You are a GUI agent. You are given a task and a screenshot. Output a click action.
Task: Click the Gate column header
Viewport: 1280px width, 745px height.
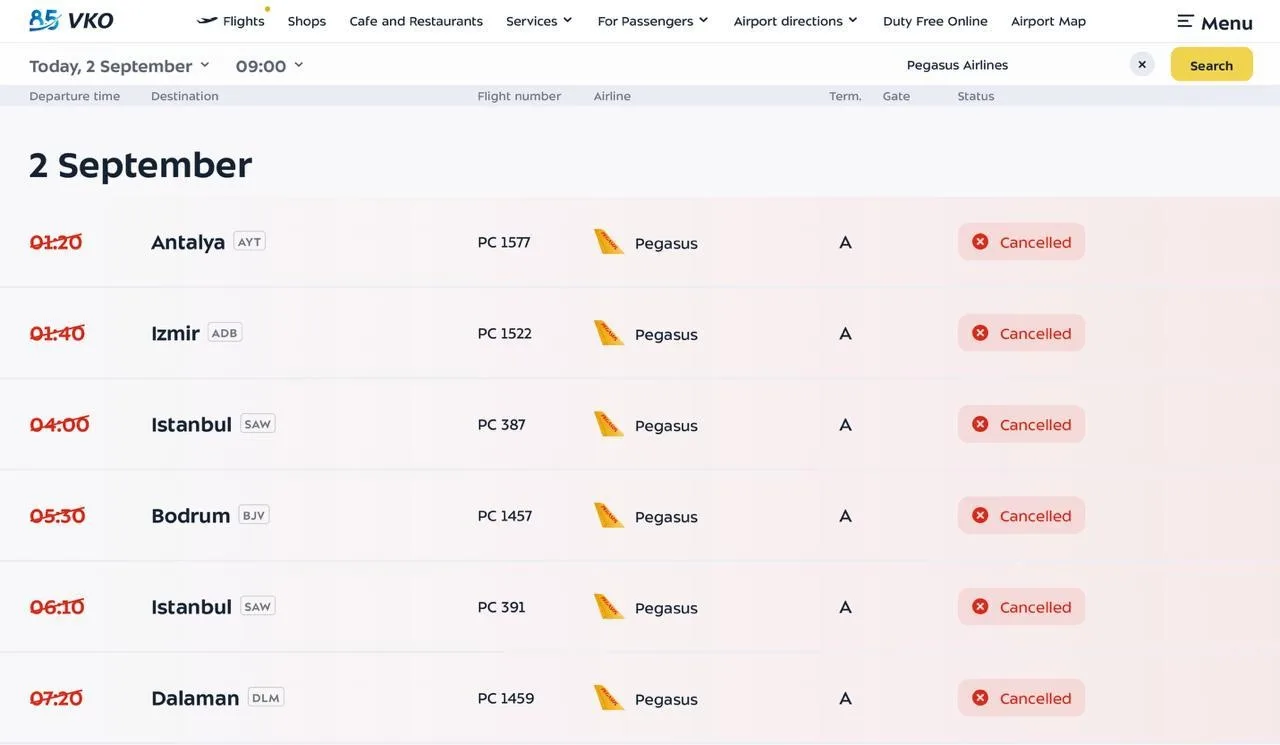click(896, 96)
